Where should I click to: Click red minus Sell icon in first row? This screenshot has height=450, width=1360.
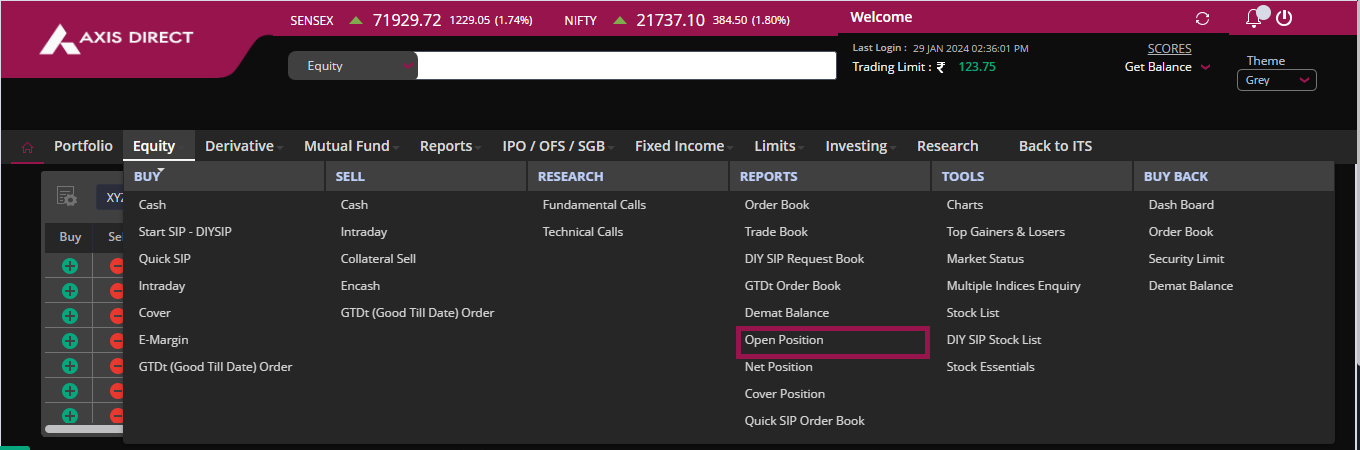(116, 266)
